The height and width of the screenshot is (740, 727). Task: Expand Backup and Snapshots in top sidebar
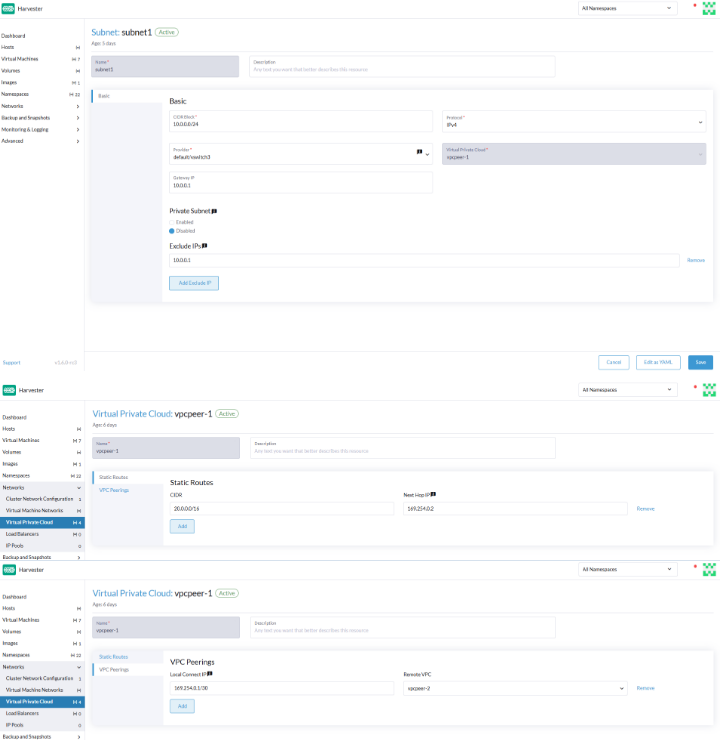click(40, 117)
